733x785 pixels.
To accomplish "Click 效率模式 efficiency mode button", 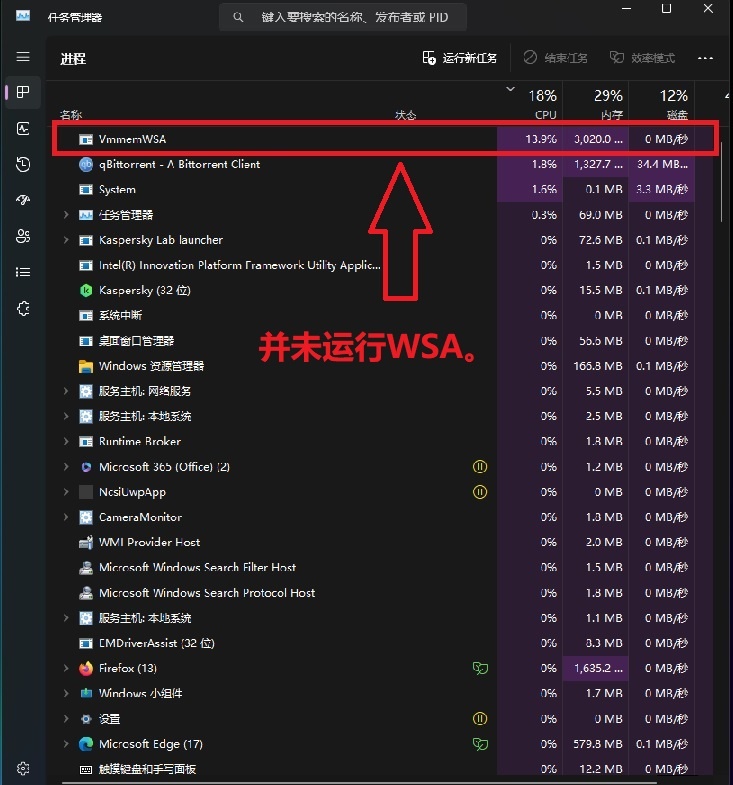I will point(642,58).
